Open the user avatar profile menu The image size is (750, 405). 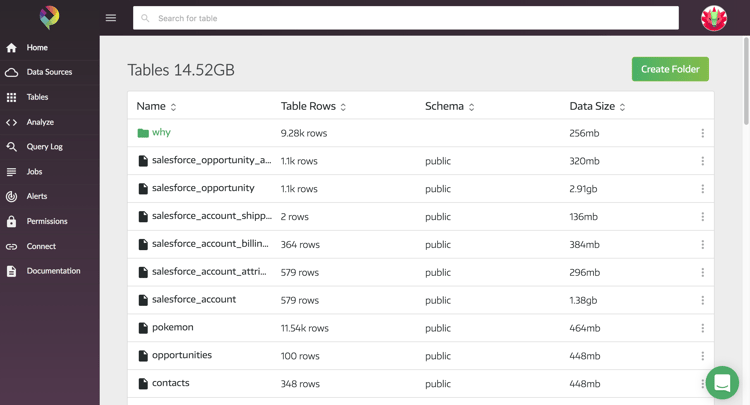[x=714, y=18]
